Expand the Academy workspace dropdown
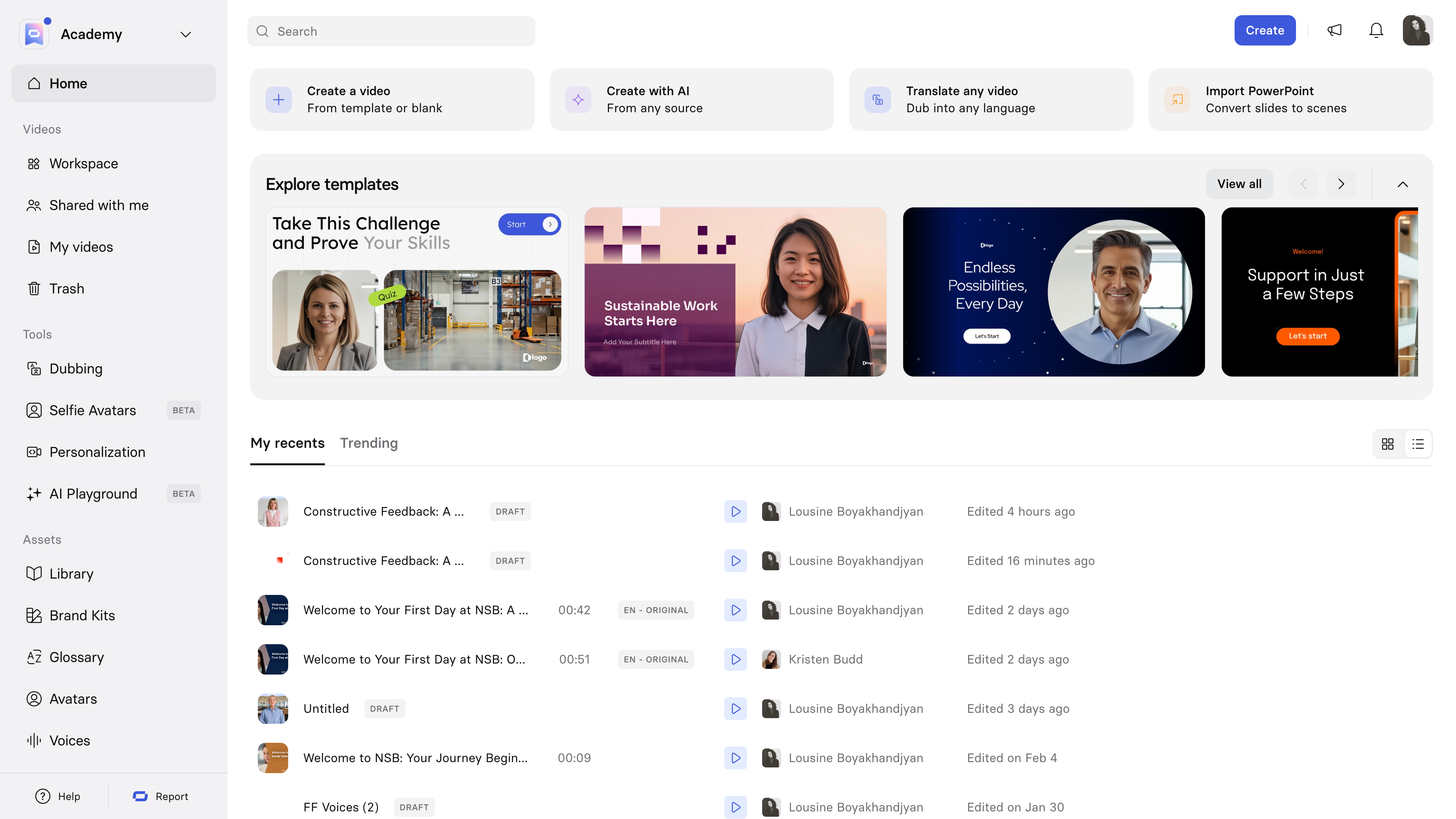Viewport: 1456px width, 819px height. pos(185,35)
